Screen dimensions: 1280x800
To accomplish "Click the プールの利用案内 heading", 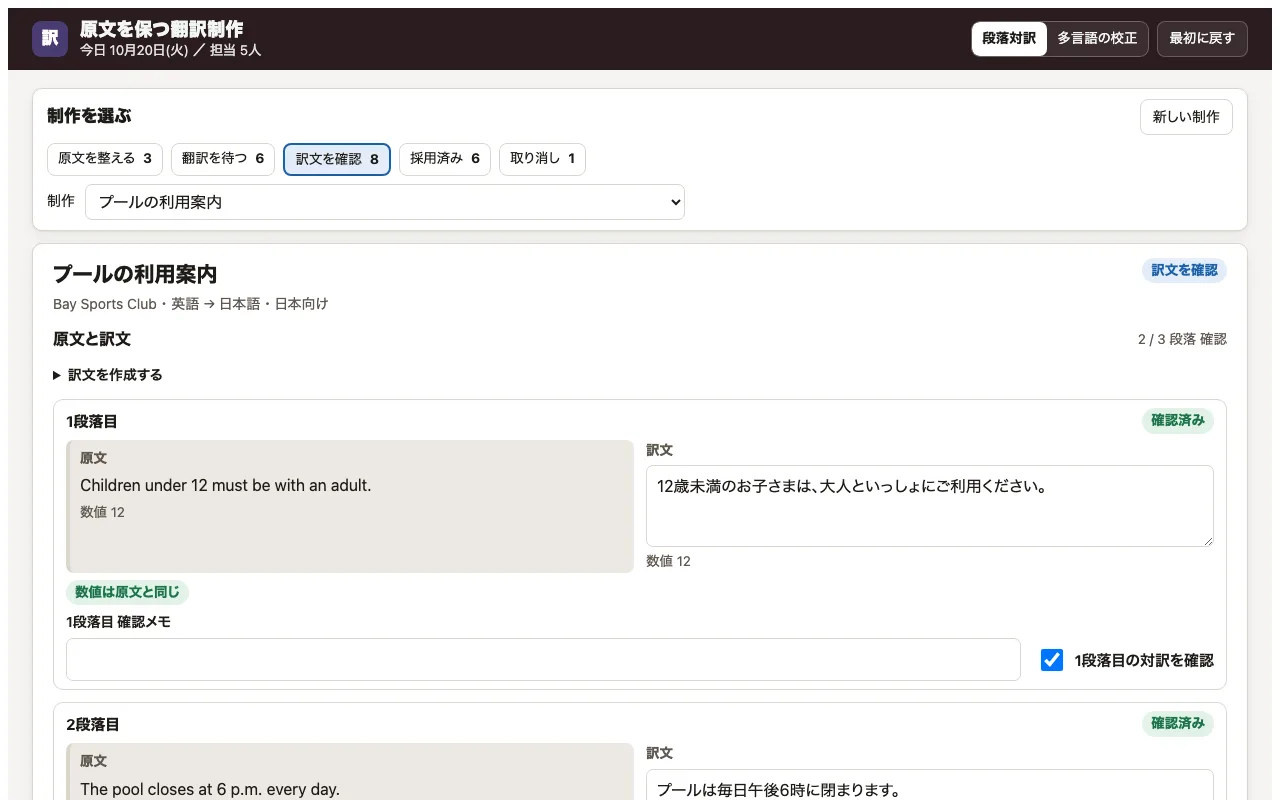I will (135, 275).
